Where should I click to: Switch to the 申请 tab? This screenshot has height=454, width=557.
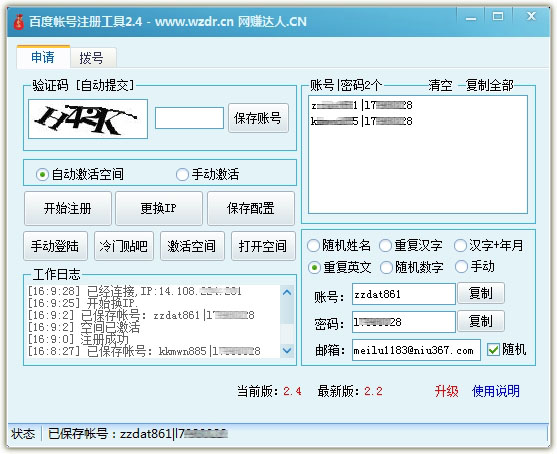tap(43, 57)
